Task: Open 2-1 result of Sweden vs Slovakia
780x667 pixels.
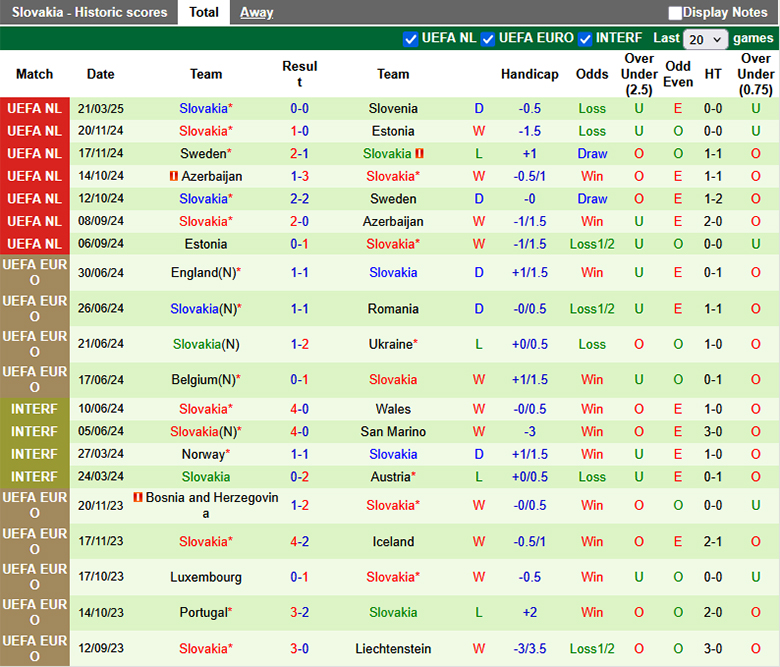Action: pos(299,154)
